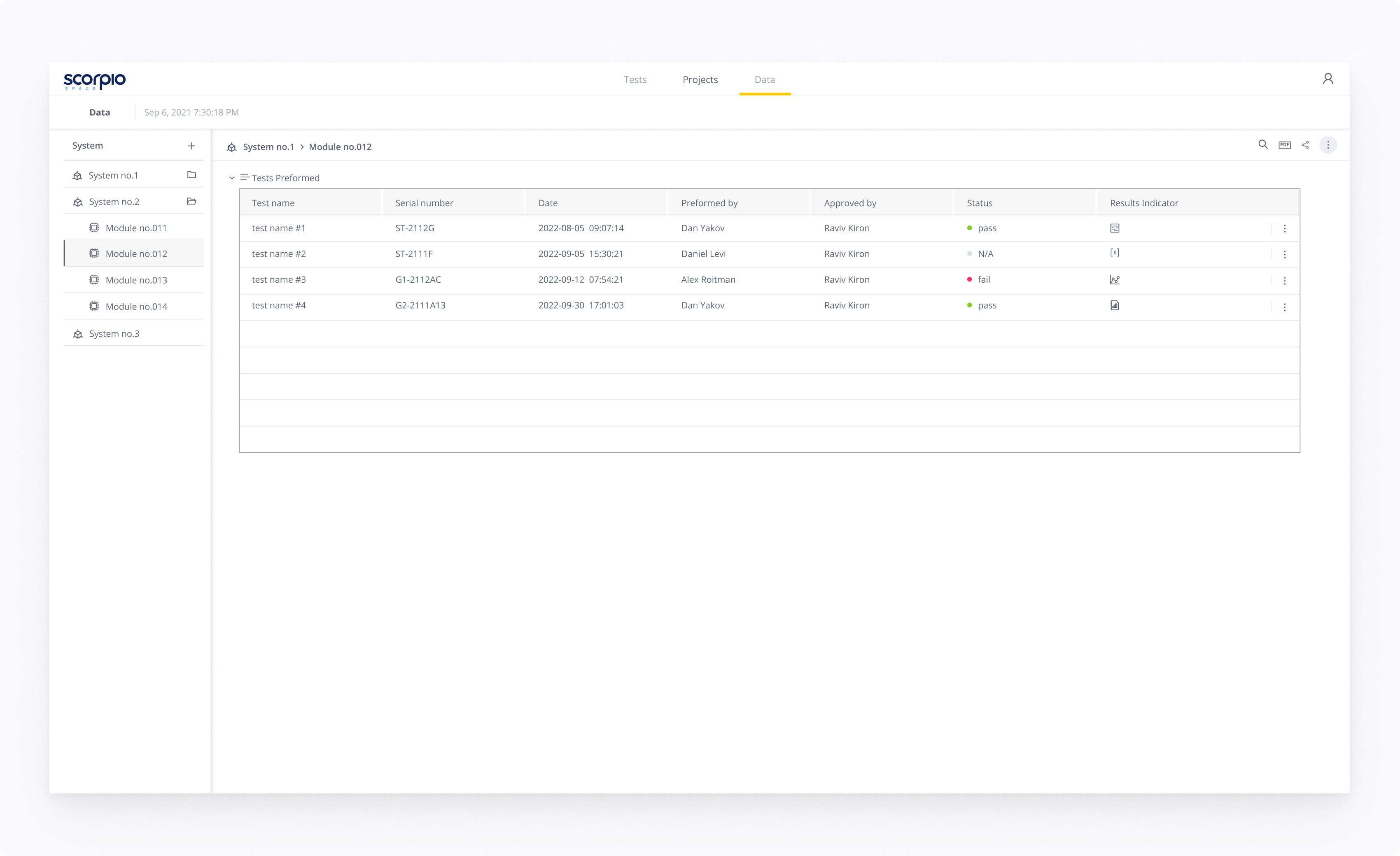The height and width of the screenshot is (856, 1400).
Task: Click the timestamp Sep 6, 2021 7:30:18 PM
Action: click(191, 112)
